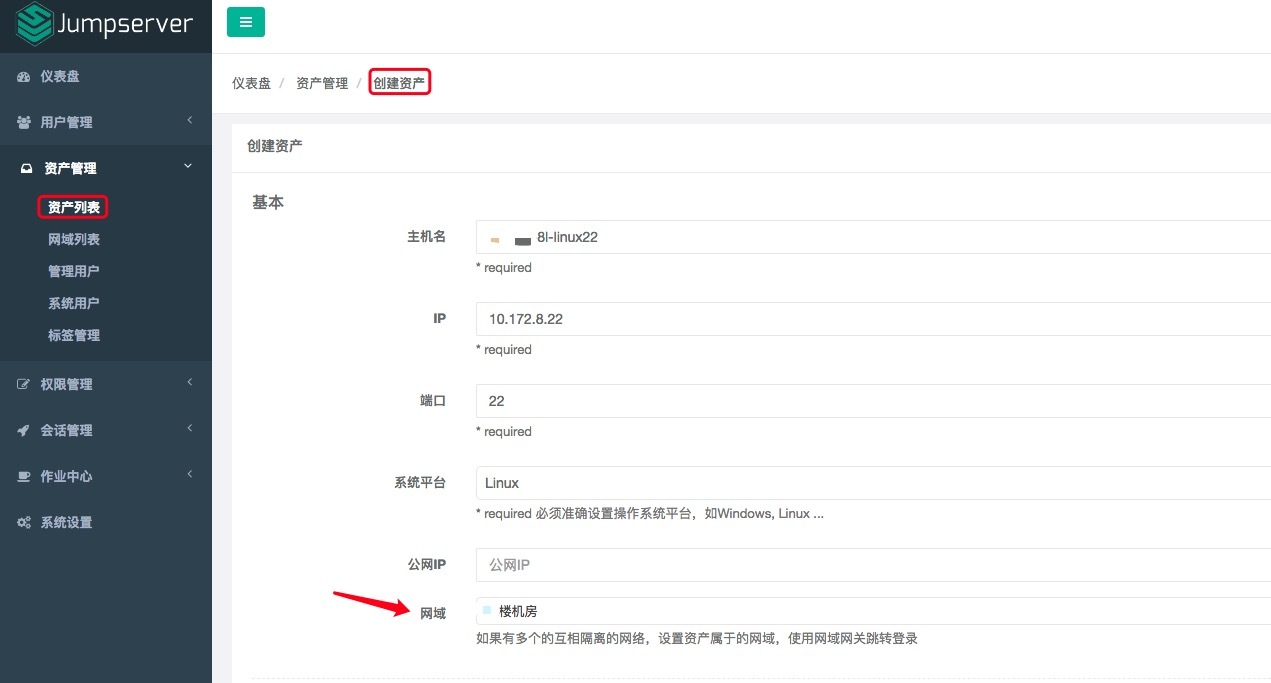Click into the 主机名 input field
Screen dimensions: 1271x683
(x=873, y=238)
